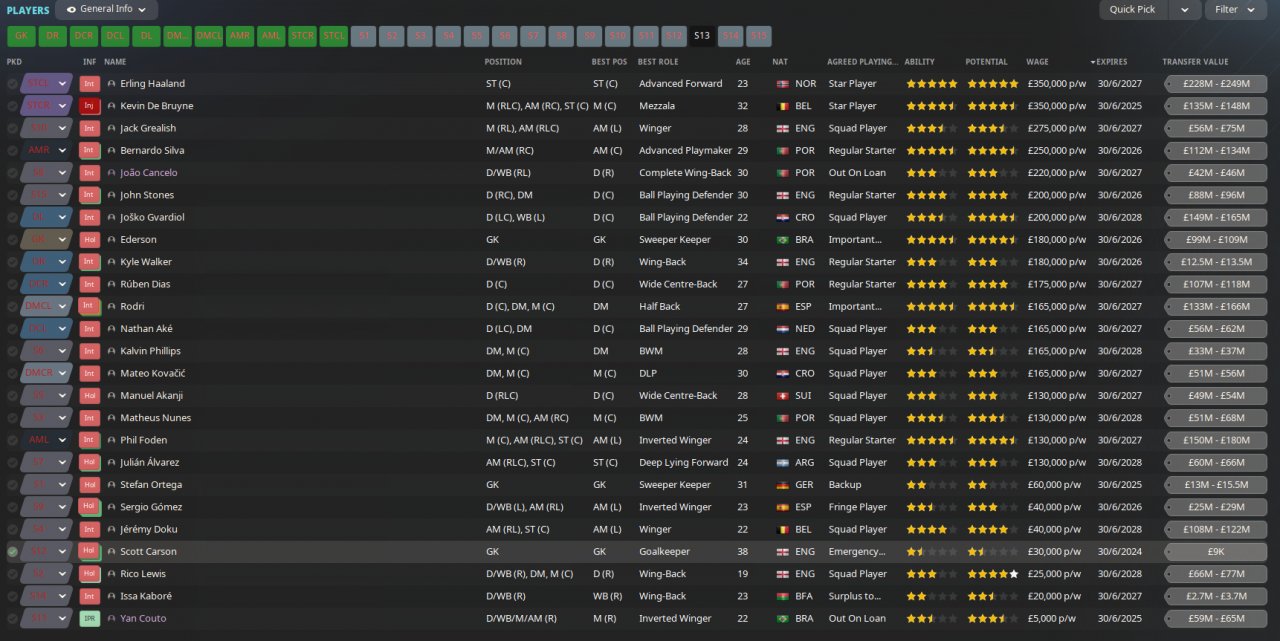Select the STCL position tab

click(x=334, y=37)
